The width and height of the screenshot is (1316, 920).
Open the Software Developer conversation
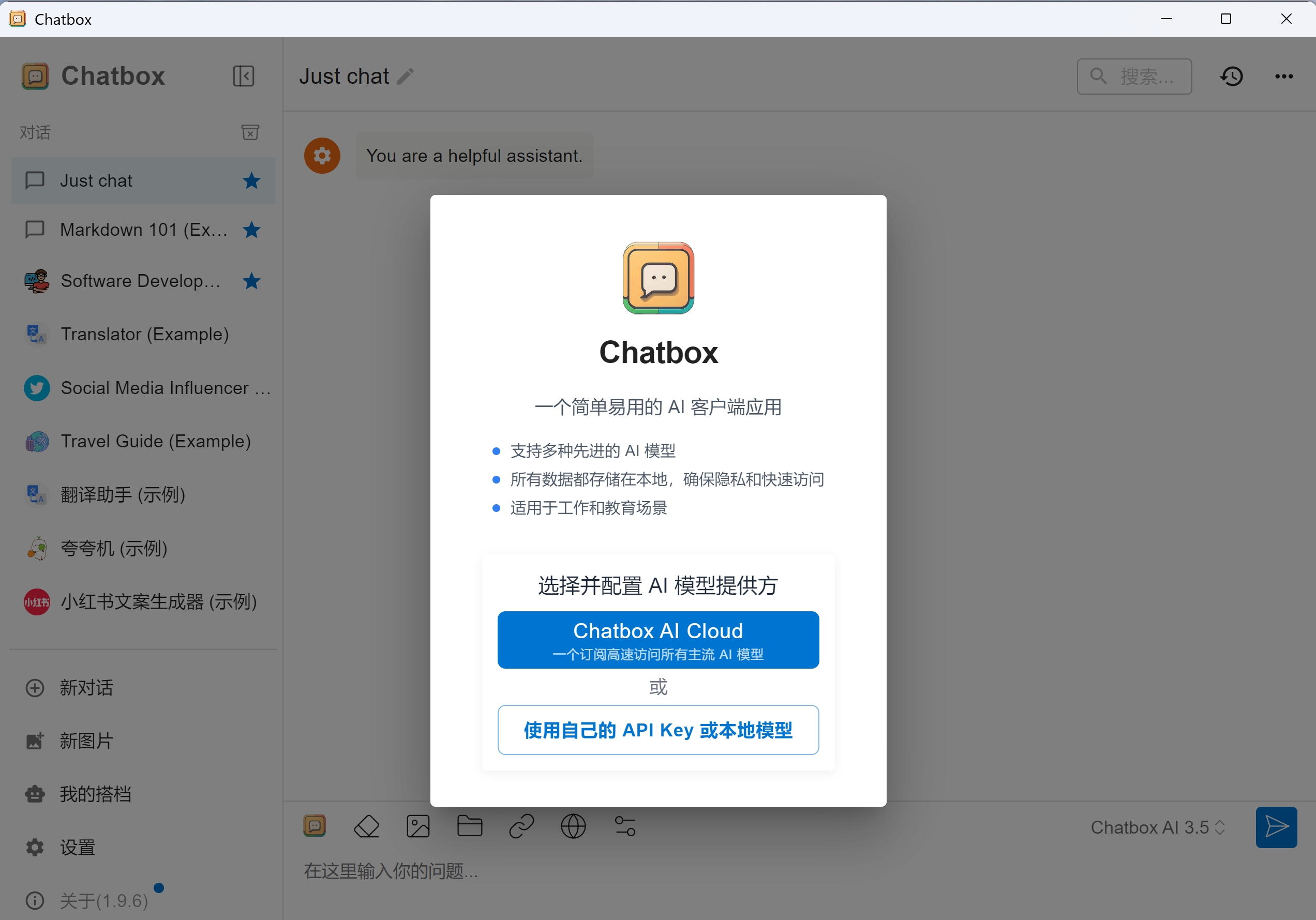pos(143,281)
